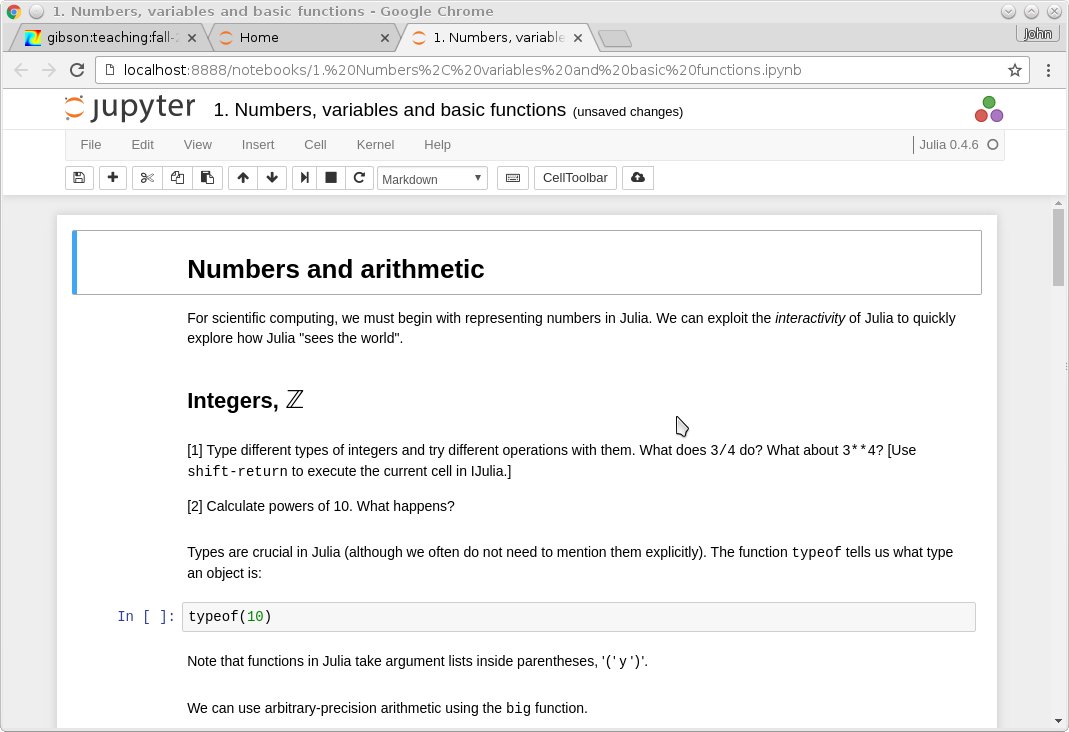Viewport: 1069px width, 732px height.
Task: Copy selected cells icon
Action: tap(177, 178)
